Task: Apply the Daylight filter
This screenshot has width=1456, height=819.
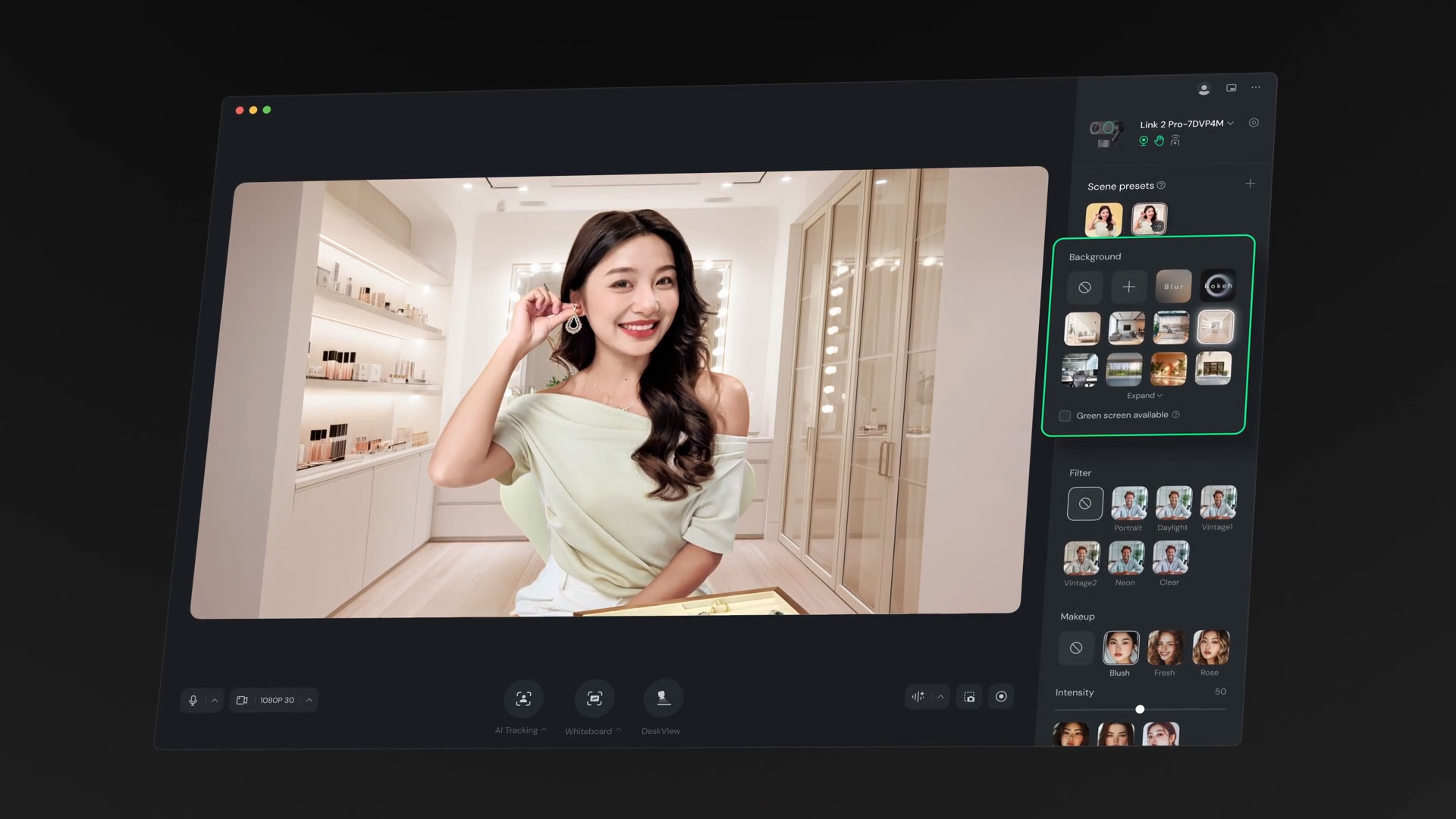Action: click(x=1173, y=503)
